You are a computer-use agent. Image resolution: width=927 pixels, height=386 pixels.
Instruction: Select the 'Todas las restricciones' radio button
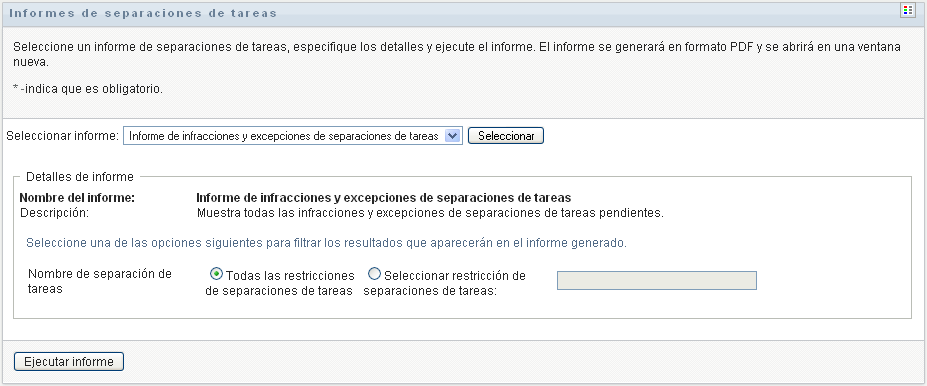pyautogui.click(x=217, y=274)
